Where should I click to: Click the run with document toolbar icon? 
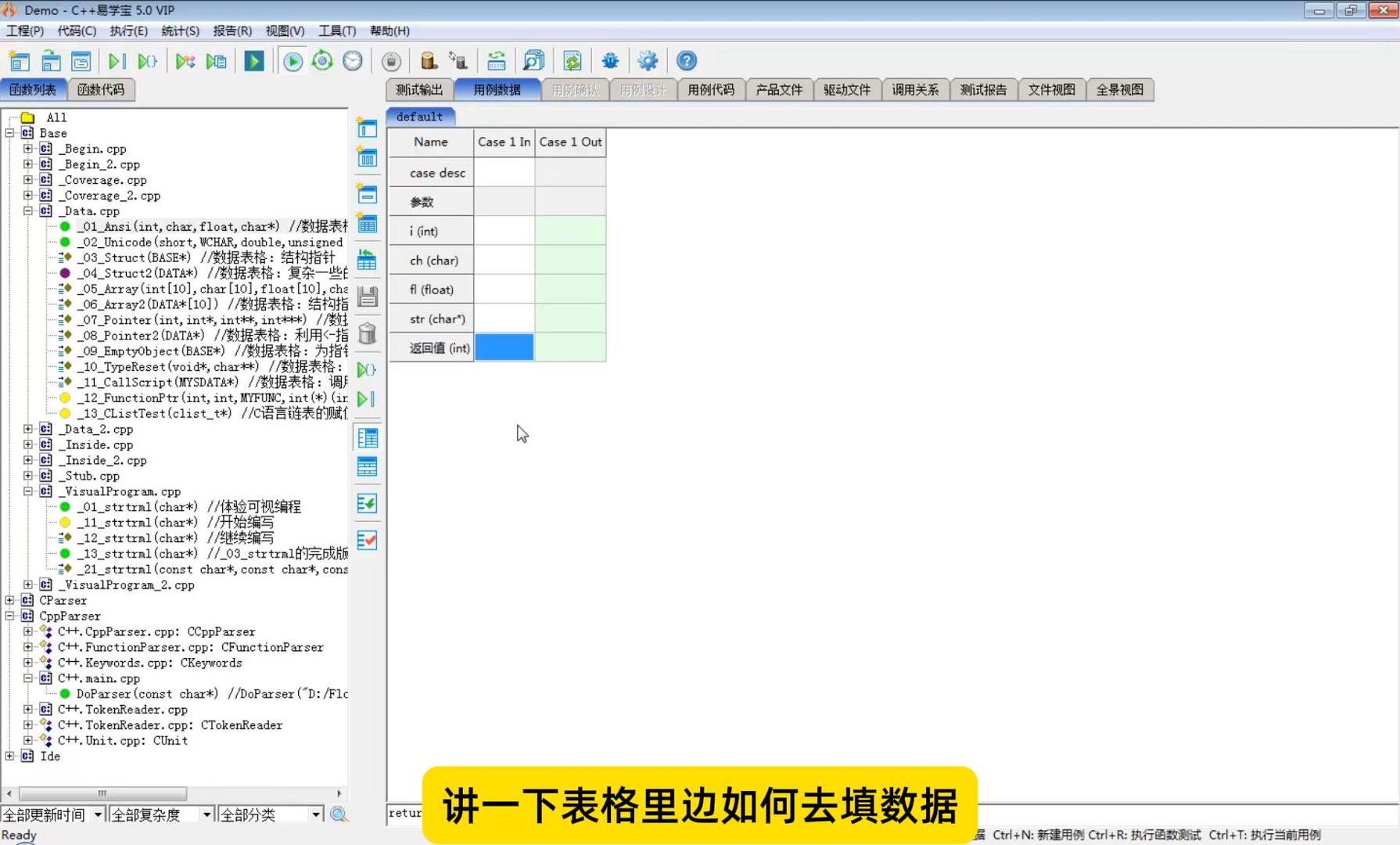click(x=217, y=61)
